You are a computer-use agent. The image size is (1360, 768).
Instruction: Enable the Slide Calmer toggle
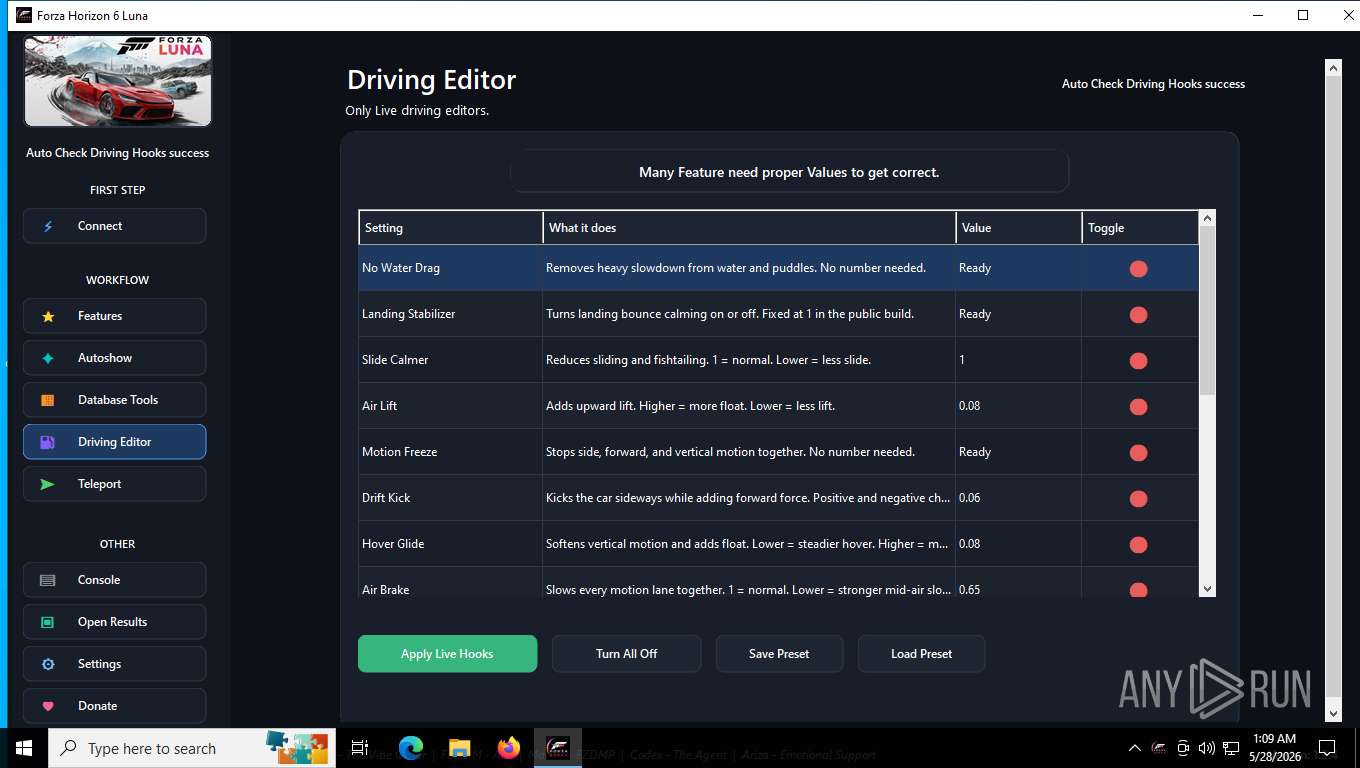coord(1138,361)
